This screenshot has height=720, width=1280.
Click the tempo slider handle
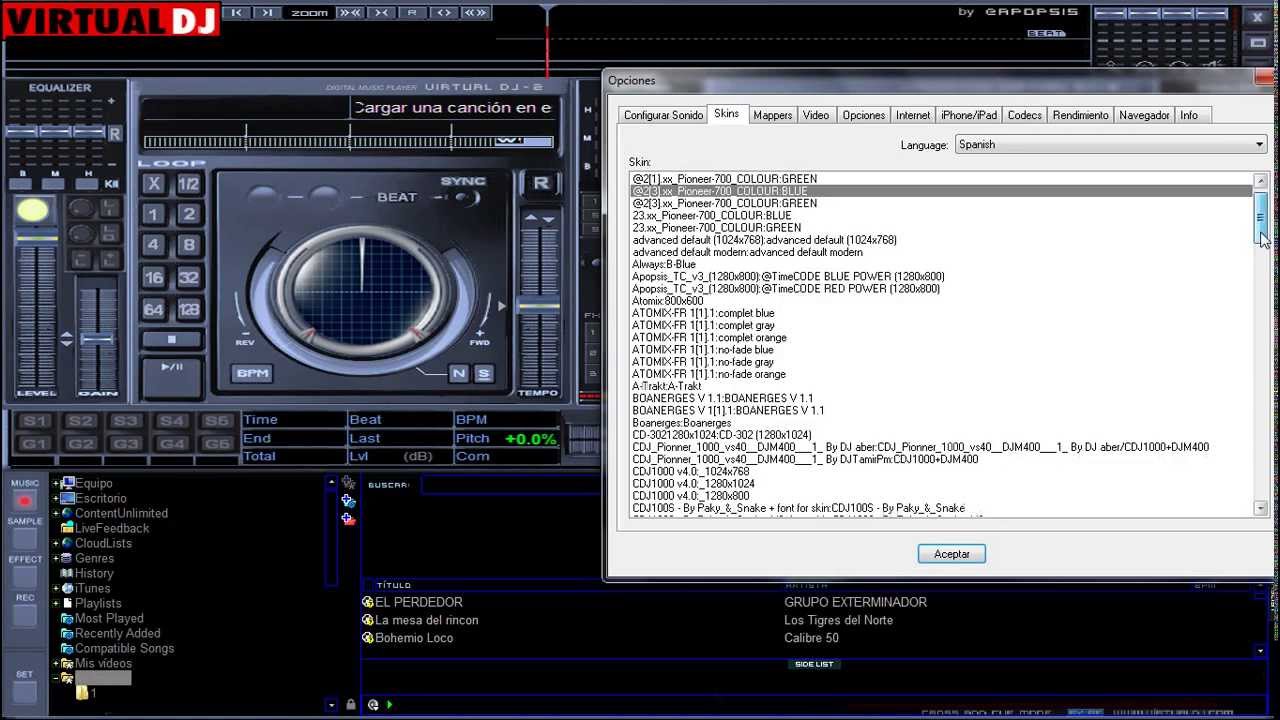(538, 305)
